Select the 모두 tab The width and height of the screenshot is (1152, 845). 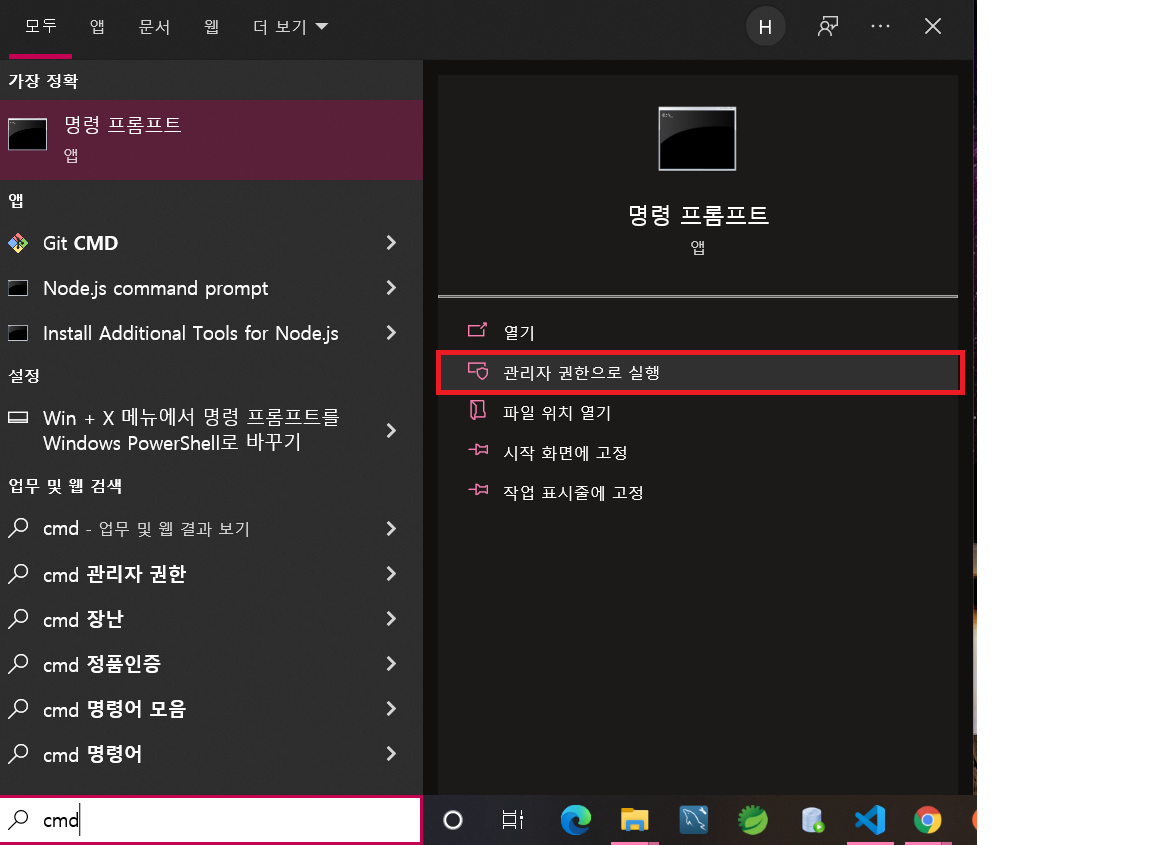click(x=40, y=26)
